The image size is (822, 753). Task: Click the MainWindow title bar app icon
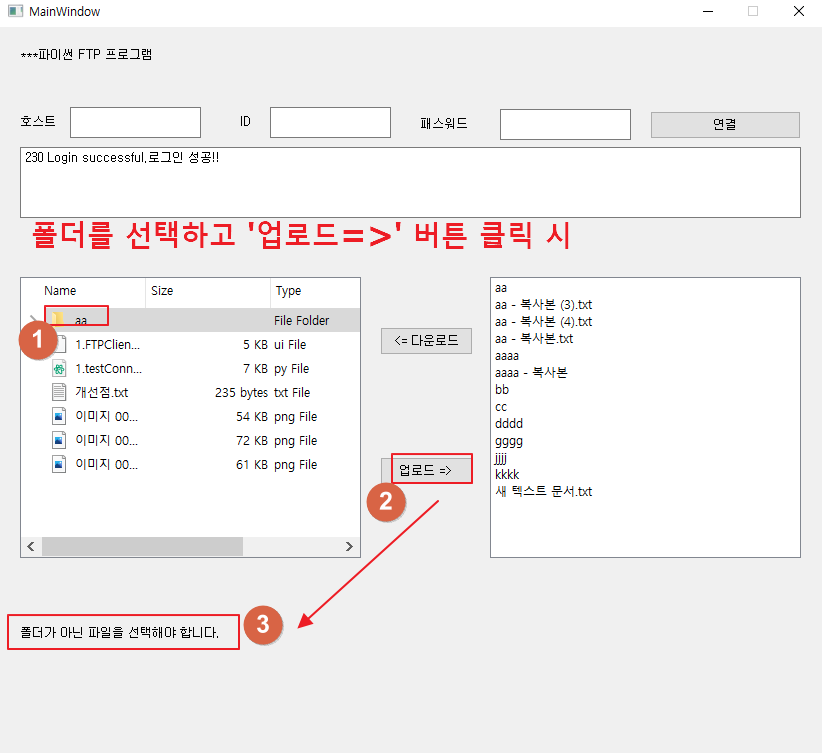tap(16, 11)
